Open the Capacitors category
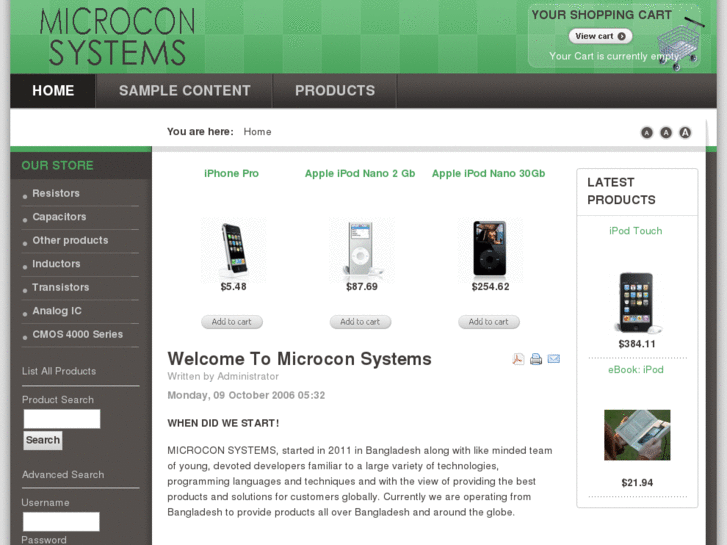Screen dimensions: 727x545 coord(59,217)
